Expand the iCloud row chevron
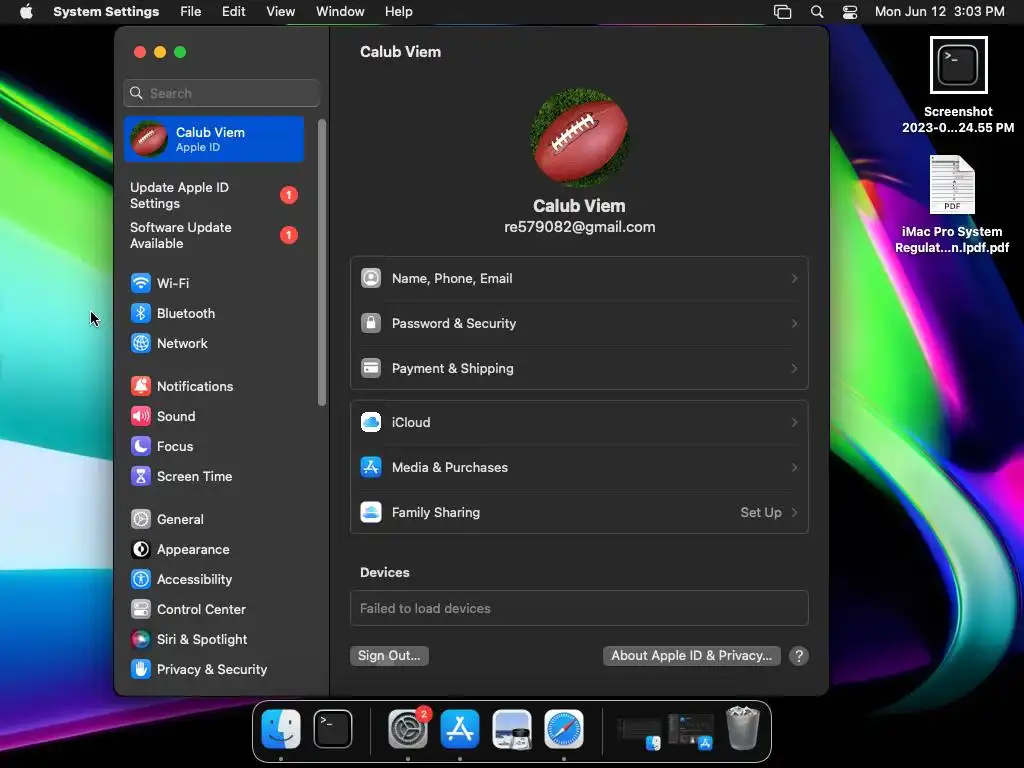 click(x=794, y=422)
